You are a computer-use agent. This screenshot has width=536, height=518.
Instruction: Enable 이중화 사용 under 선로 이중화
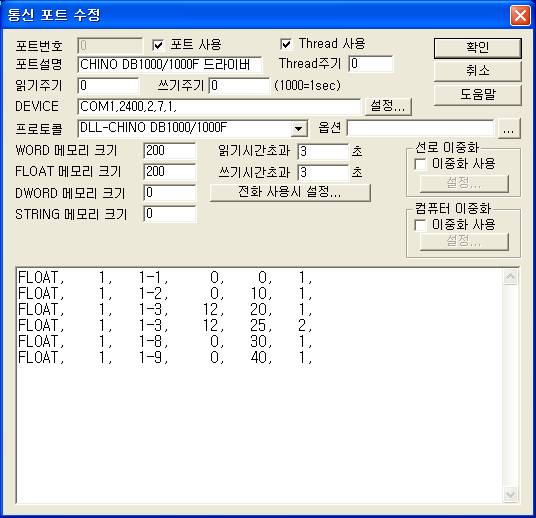[x=420, y=164]
